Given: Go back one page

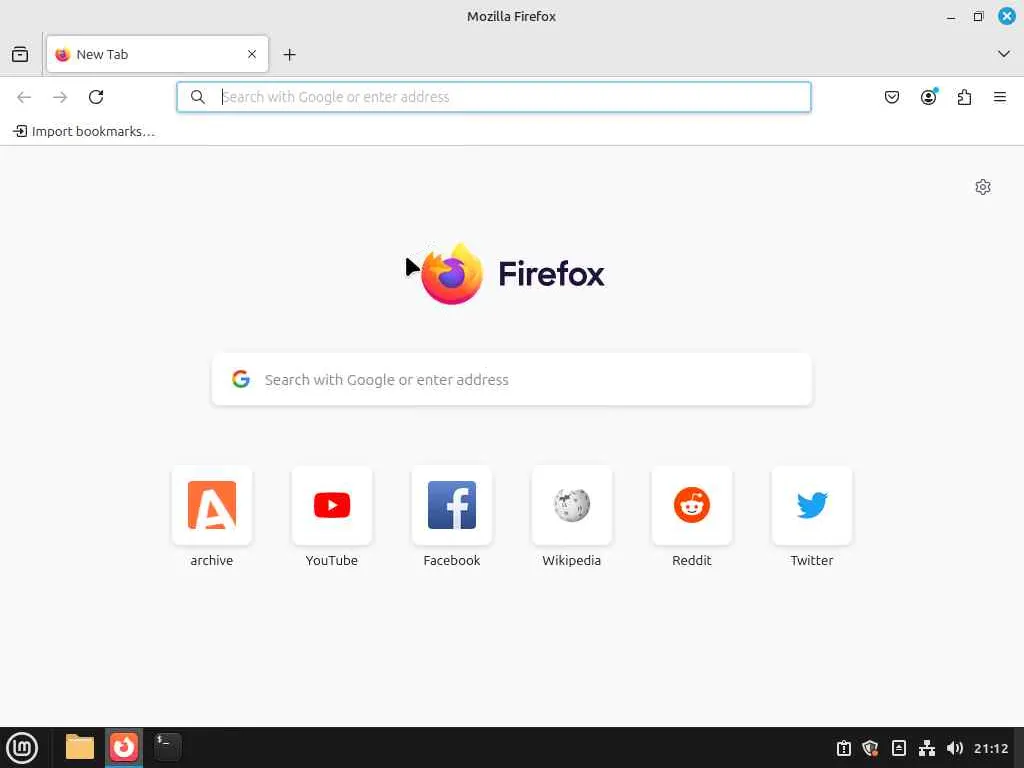Looking at the screenshot, I should (x=24, y=97).
